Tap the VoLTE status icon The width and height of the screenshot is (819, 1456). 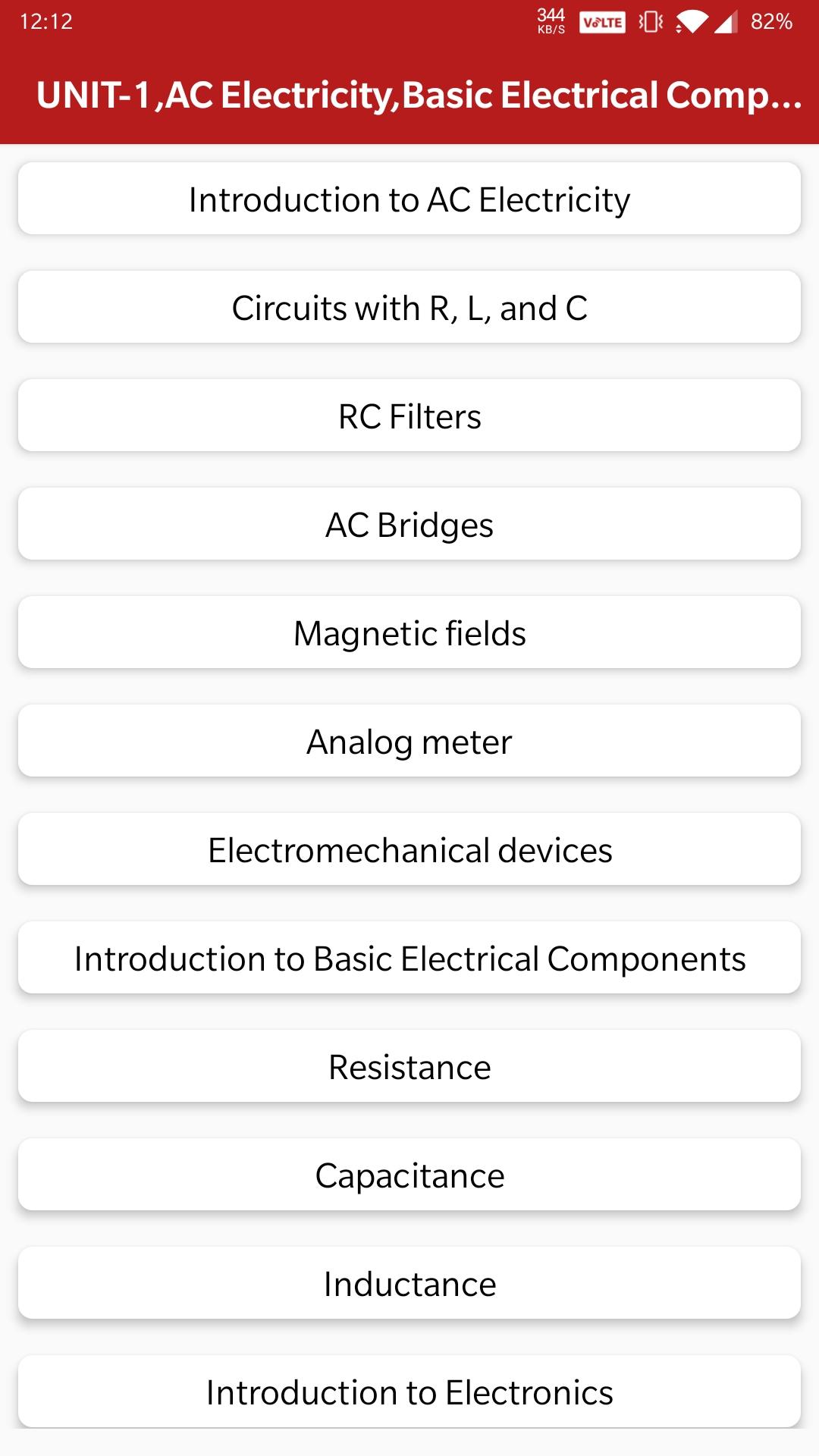coord(601,23)
